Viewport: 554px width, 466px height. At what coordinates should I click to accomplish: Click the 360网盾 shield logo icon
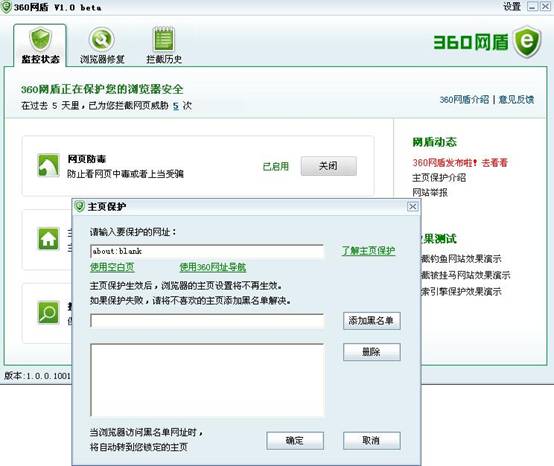(528, 41)
